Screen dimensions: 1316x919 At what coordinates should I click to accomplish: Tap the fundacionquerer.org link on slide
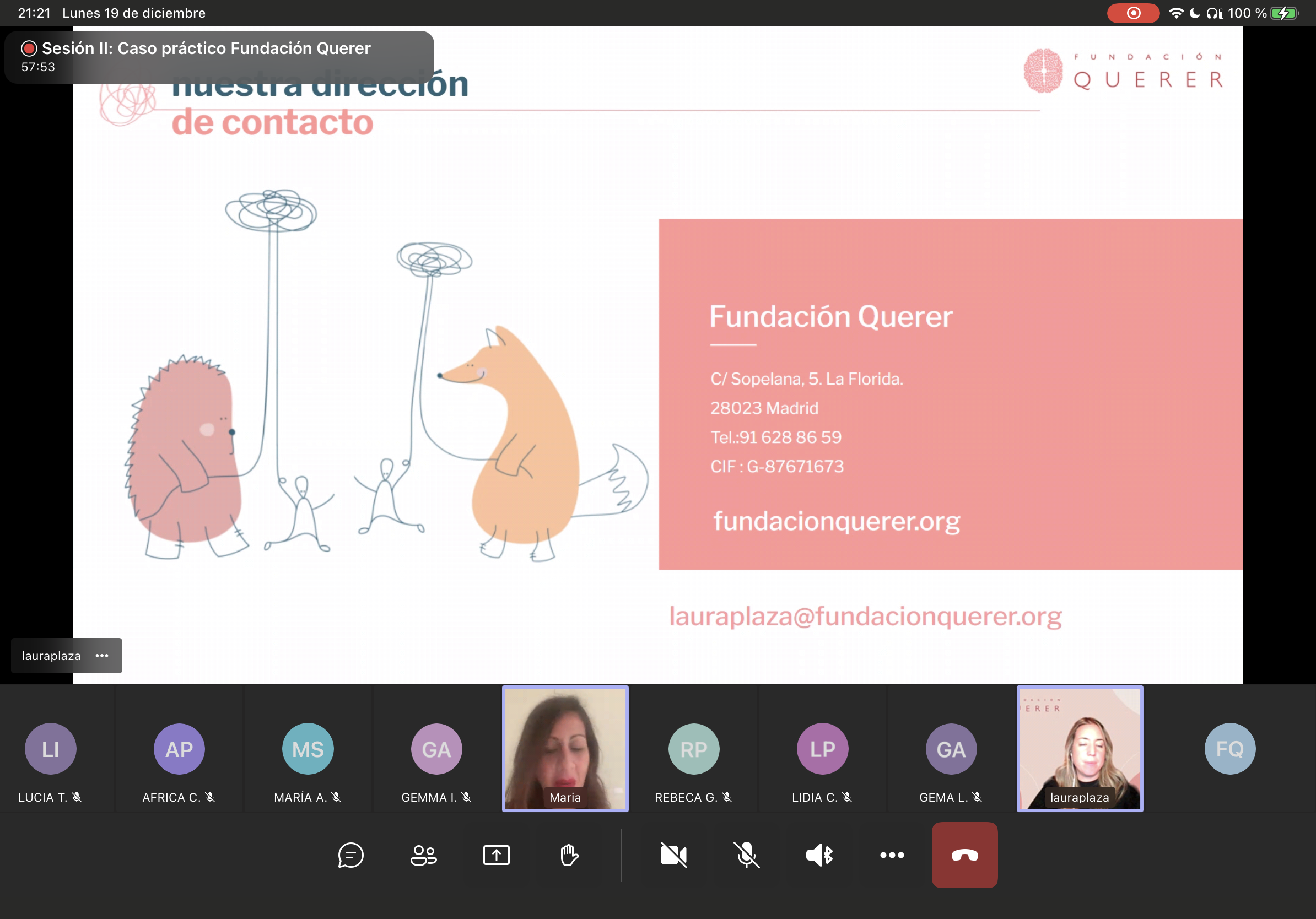(837, 521)
